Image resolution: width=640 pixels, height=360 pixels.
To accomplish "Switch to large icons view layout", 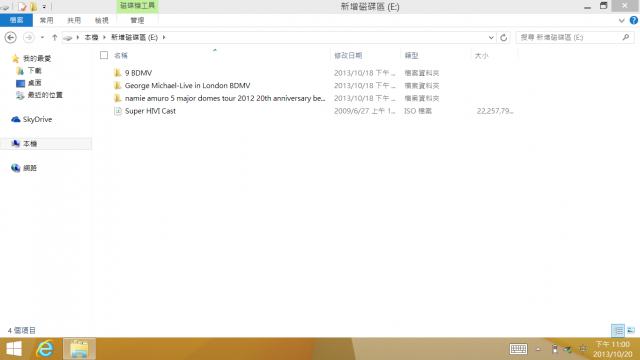I will (631, 330).
